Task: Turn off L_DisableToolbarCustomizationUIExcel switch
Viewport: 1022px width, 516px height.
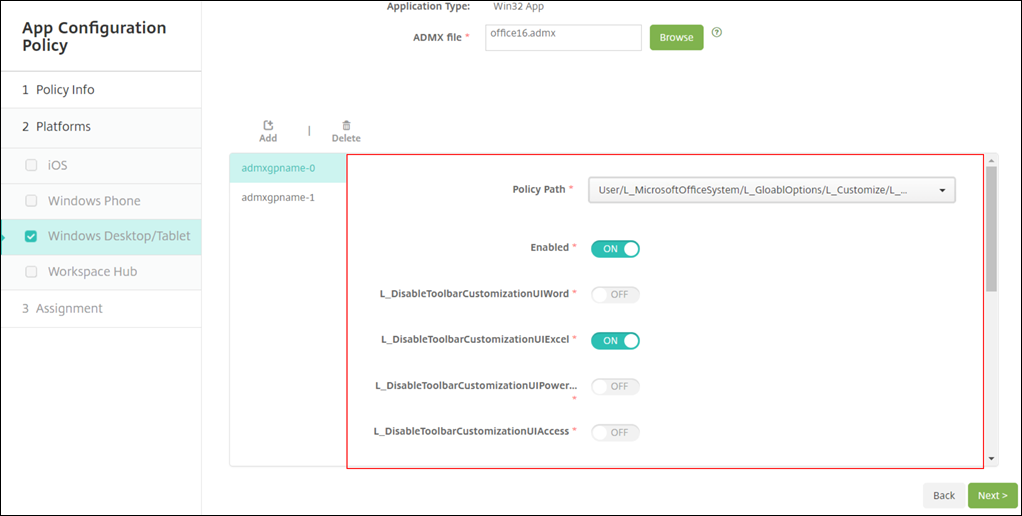Action: [615, 341]
